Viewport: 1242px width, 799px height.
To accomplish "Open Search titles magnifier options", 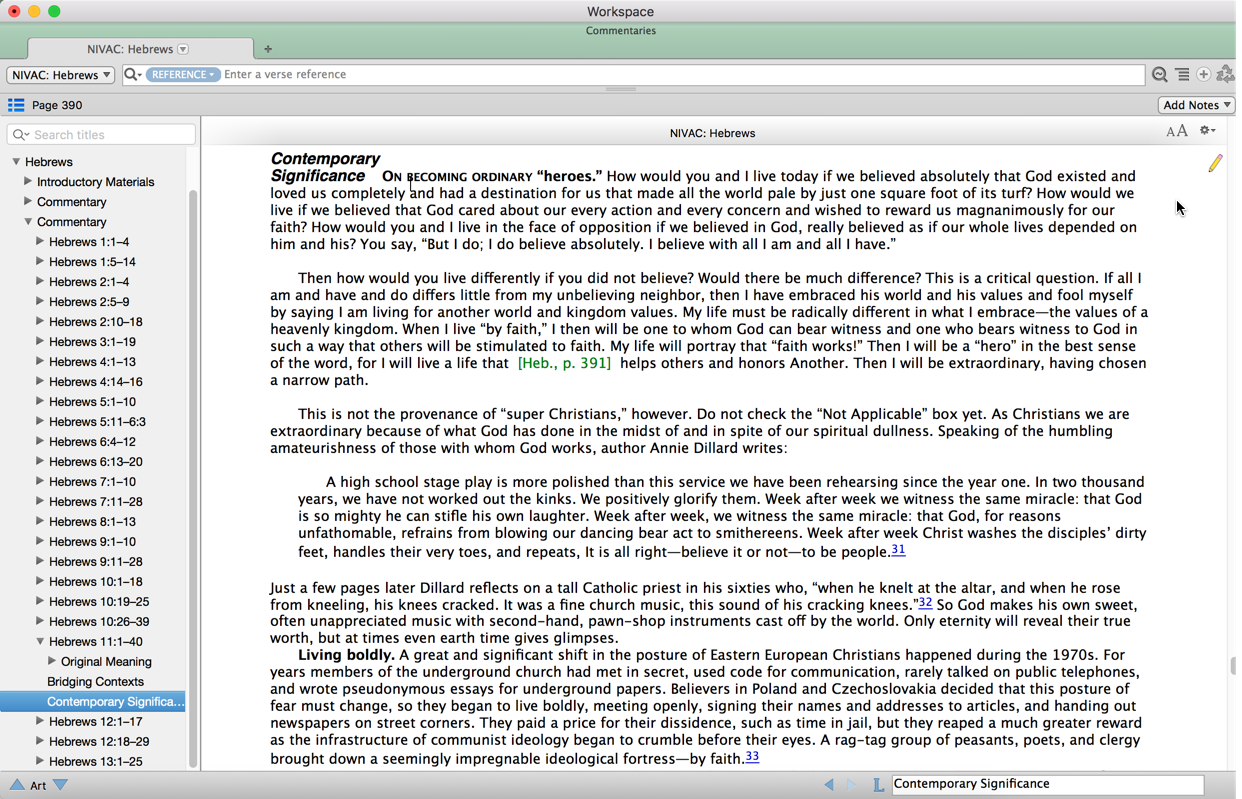I will (21, 135).
